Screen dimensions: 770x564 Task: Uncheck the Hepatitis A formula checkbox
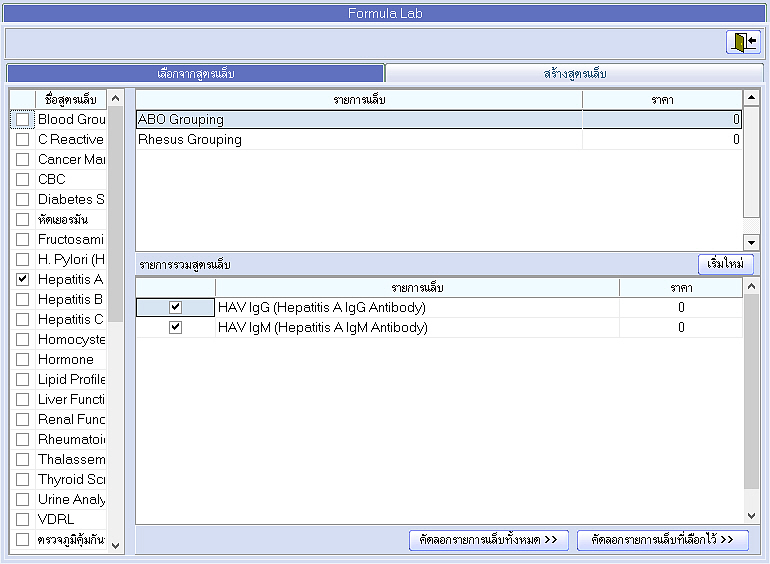click(x=23, y=279)
